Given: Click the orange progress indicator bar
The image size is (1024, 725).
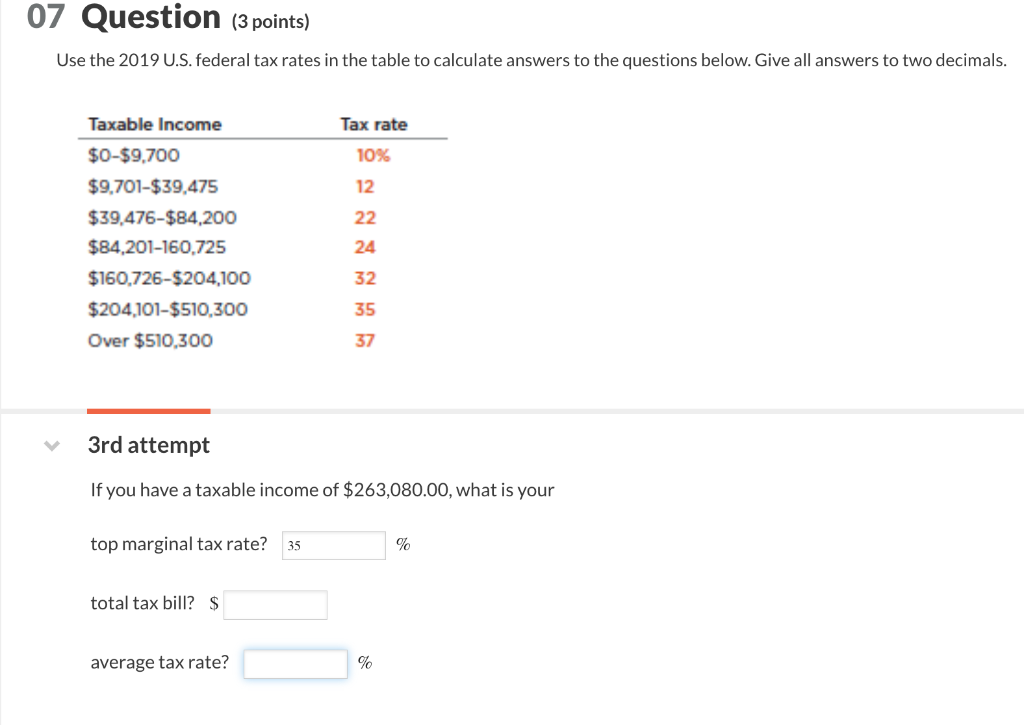Looking at the screenshot, I should tap(148, 411).
